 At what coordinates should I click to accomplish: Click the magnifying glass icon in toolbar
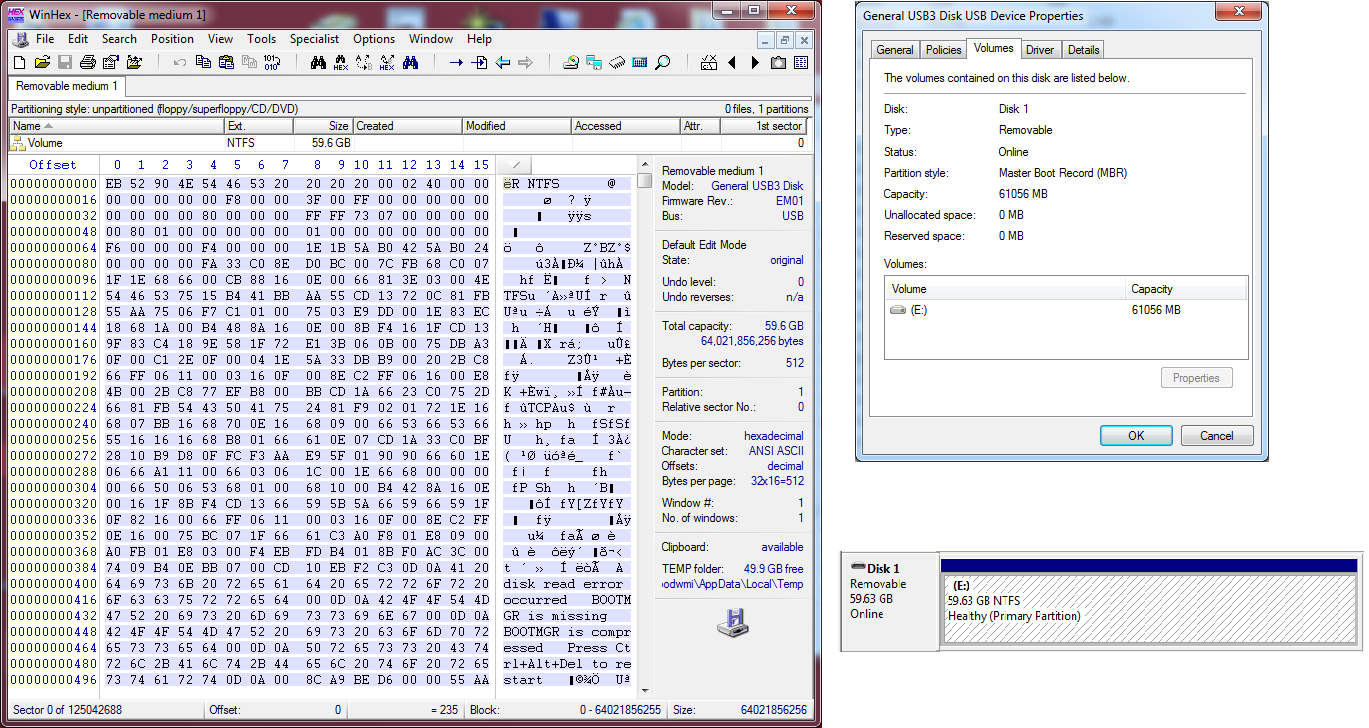click(x=662, y=62)
